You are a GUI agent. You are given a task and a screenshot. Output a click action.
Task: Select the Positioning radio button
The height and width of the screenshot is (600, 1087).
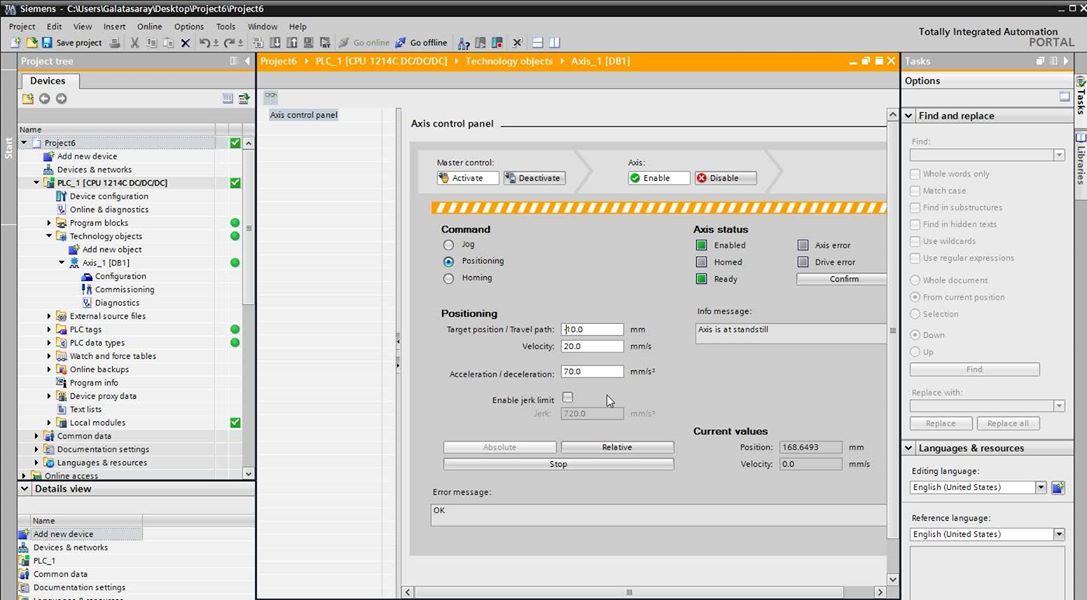(449, 261)
